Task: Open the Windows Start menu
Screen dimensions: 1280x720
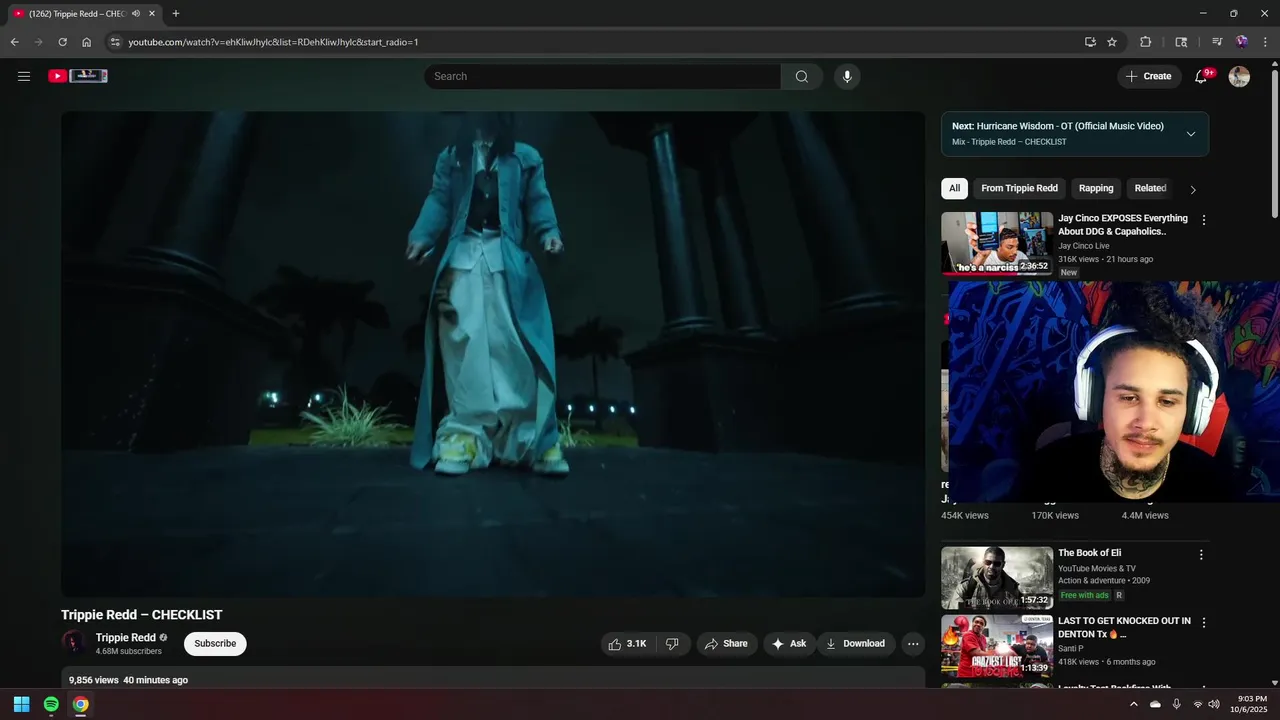Action: 21,704
